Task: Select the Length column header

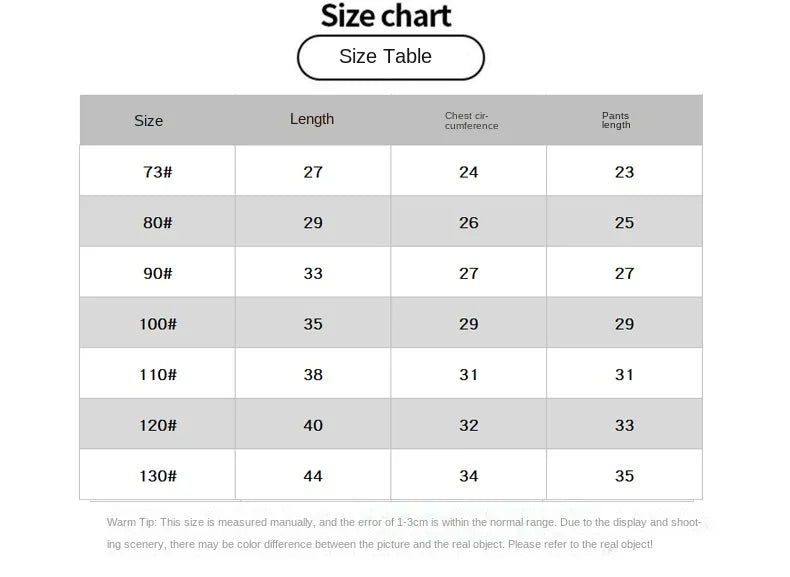Action: pos(312,119)
